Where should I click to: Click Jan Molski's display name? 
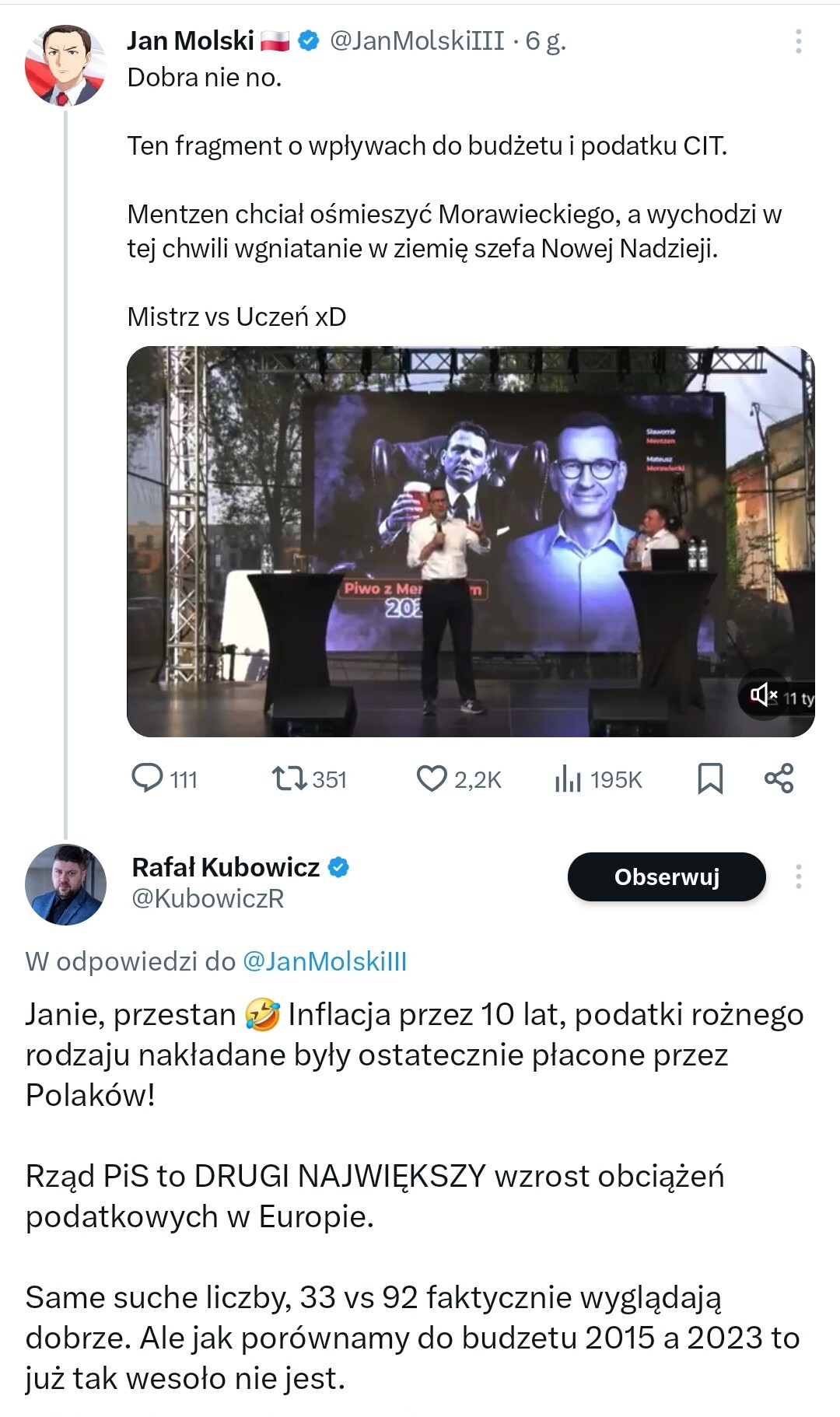191,40
